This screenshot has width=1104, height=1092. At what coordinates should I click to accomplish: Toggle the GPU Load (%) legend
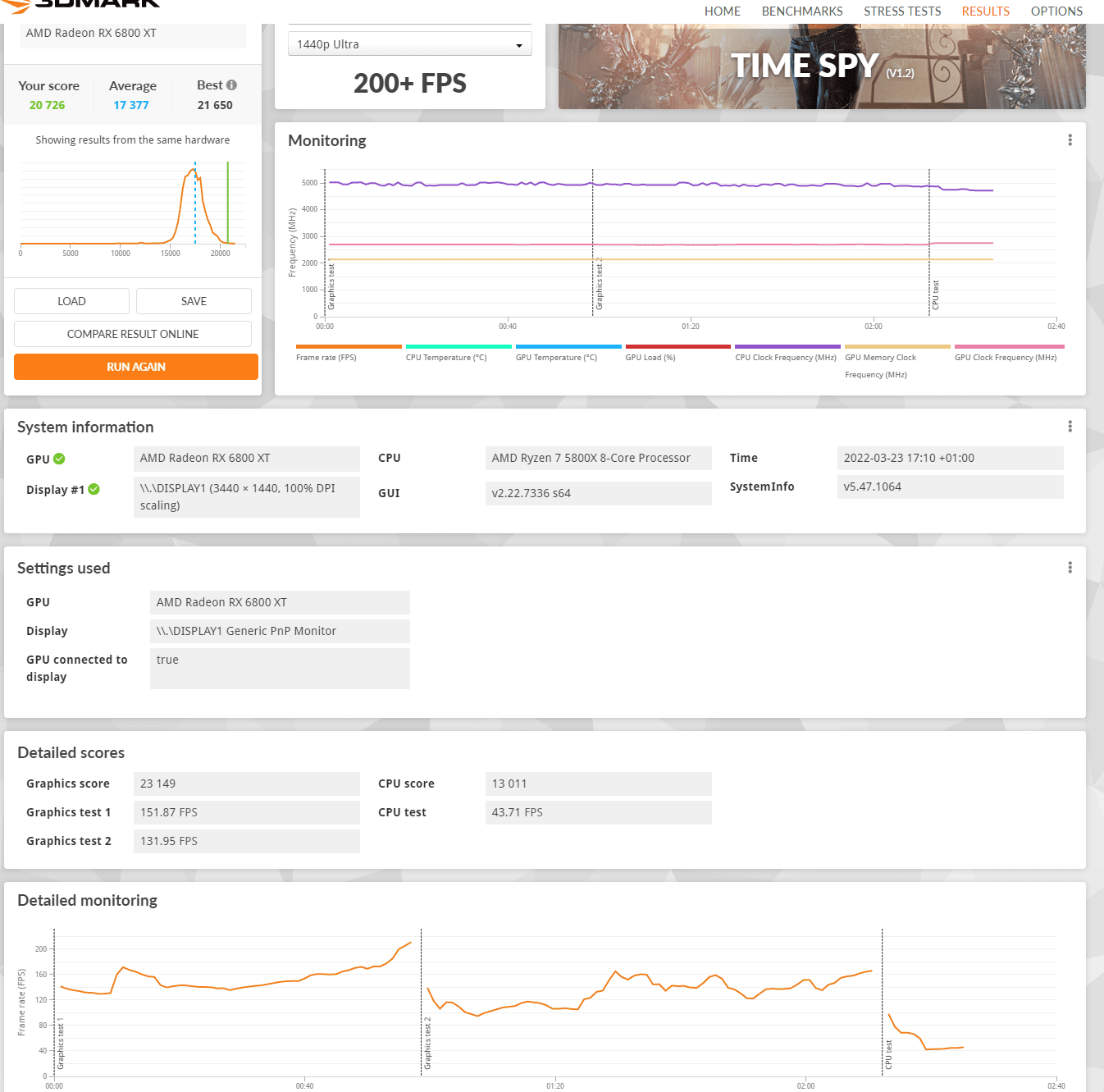(677, 354)
